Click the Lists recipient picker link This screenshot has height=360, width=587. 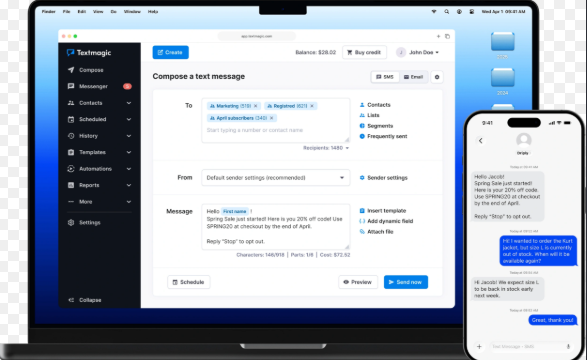click(x=369, y=115)
